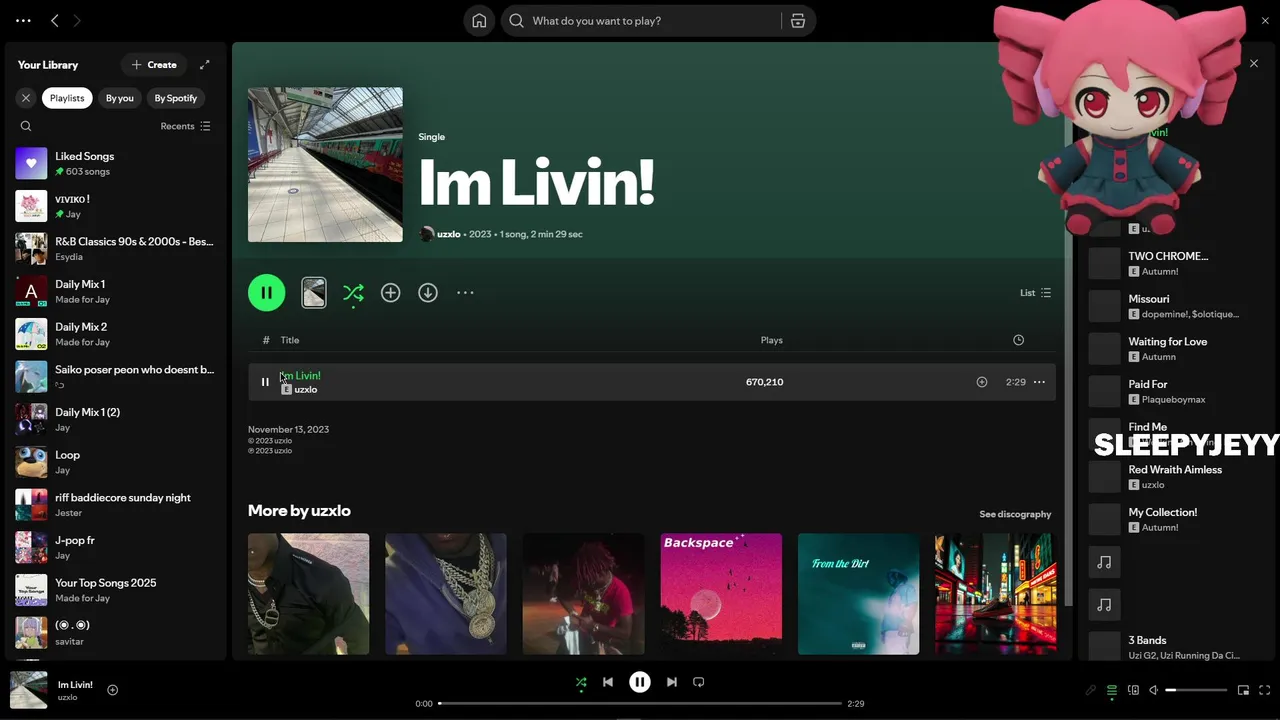
Task: Open Connect to a device
Action: 1133,690
